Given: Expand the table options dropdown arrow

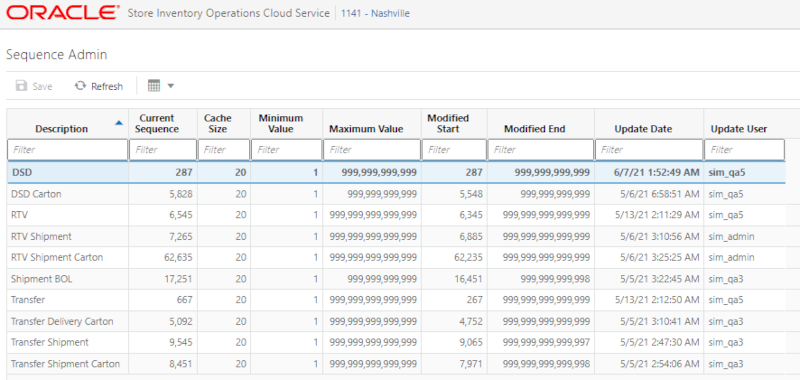Looking at the screenshot, I should [x=170, y=86].
